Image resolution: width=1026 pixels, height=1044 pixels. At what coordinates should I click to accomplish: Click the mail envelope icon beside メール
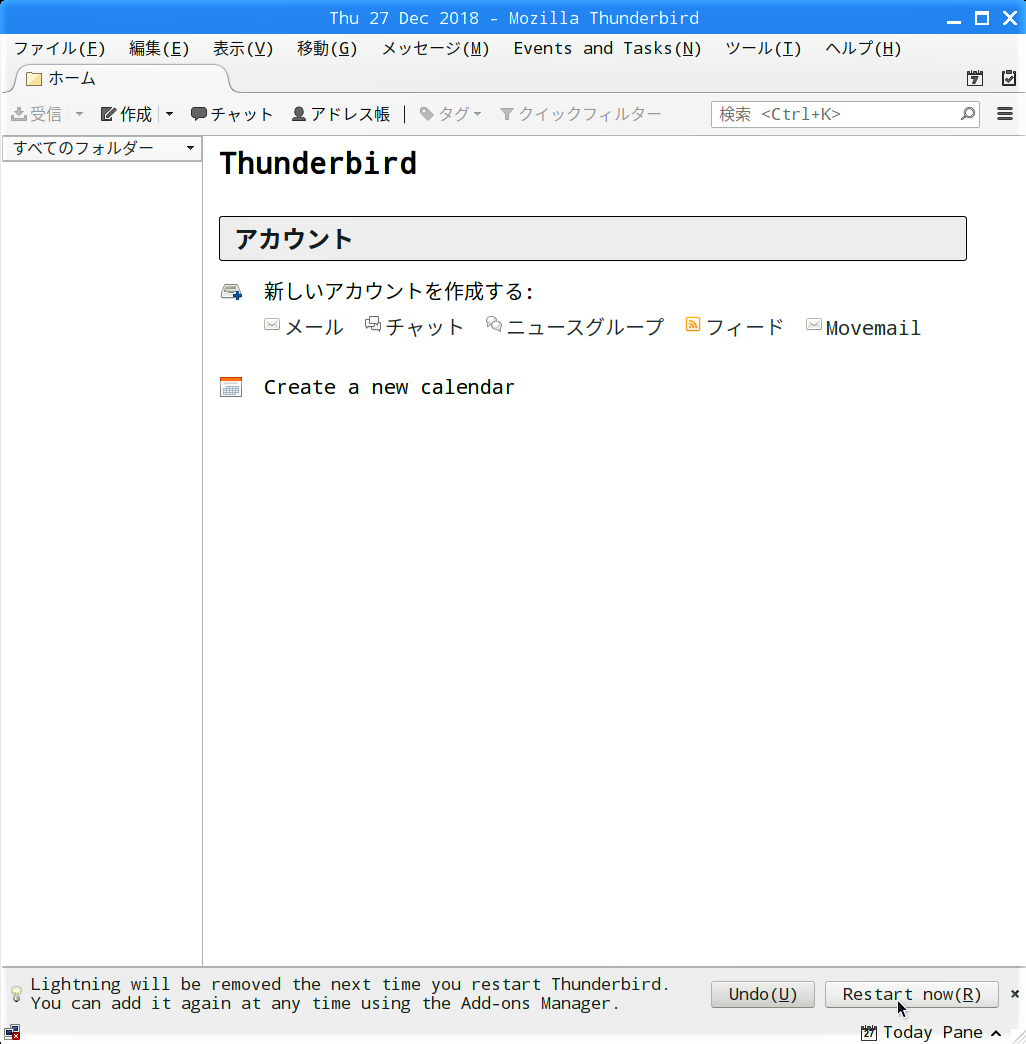272,324
